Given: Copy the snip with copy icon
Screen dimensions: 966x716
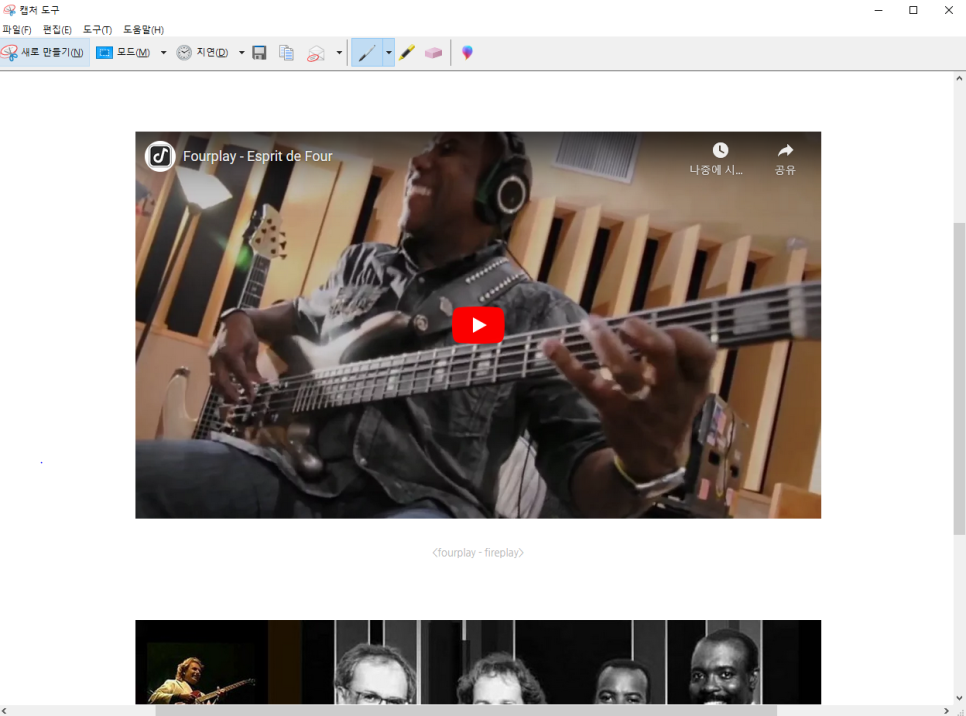Looking at the screenshot, I should click(x=286, y=52).
